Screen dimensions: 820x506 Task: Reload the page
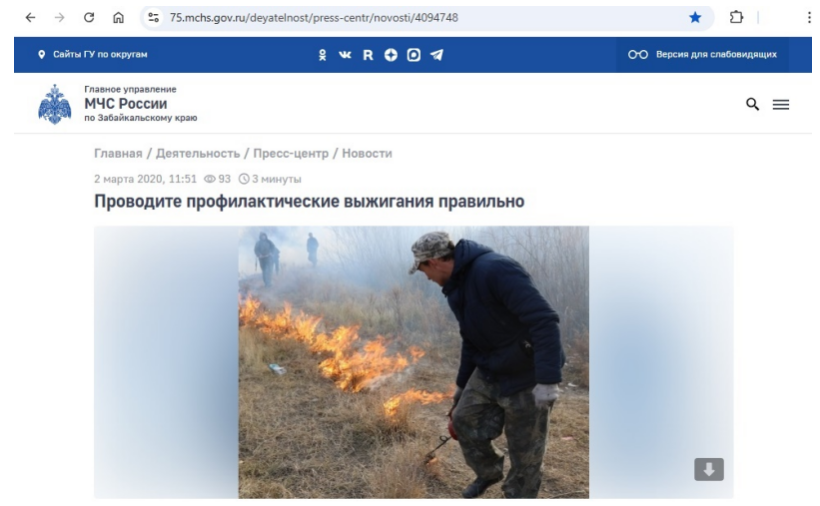coord(89,17)
